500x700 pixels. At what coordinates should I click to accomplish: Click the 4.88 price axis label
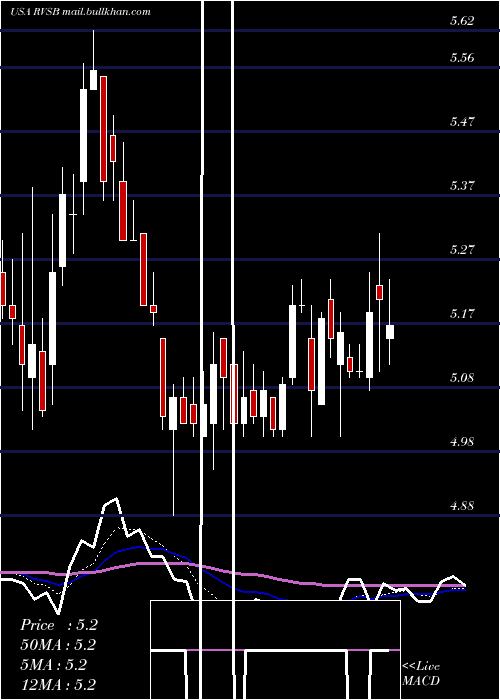[462, 506]
